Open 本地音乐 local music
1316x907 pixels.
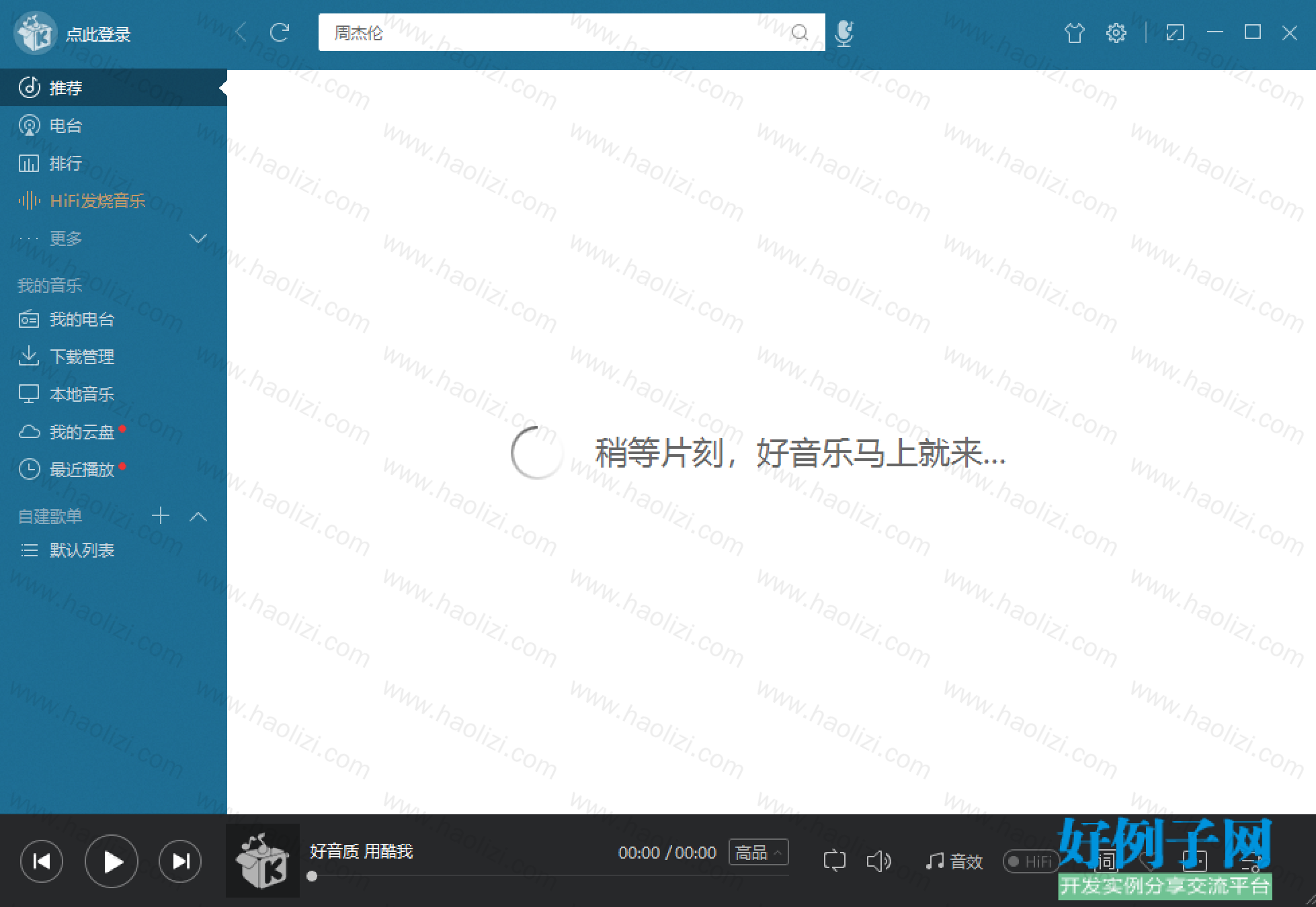[114, 394]
